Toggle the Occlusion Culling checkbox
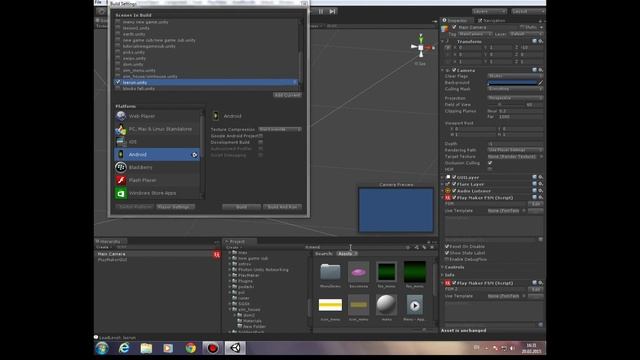640x360 pixels. tap(490, 163)
